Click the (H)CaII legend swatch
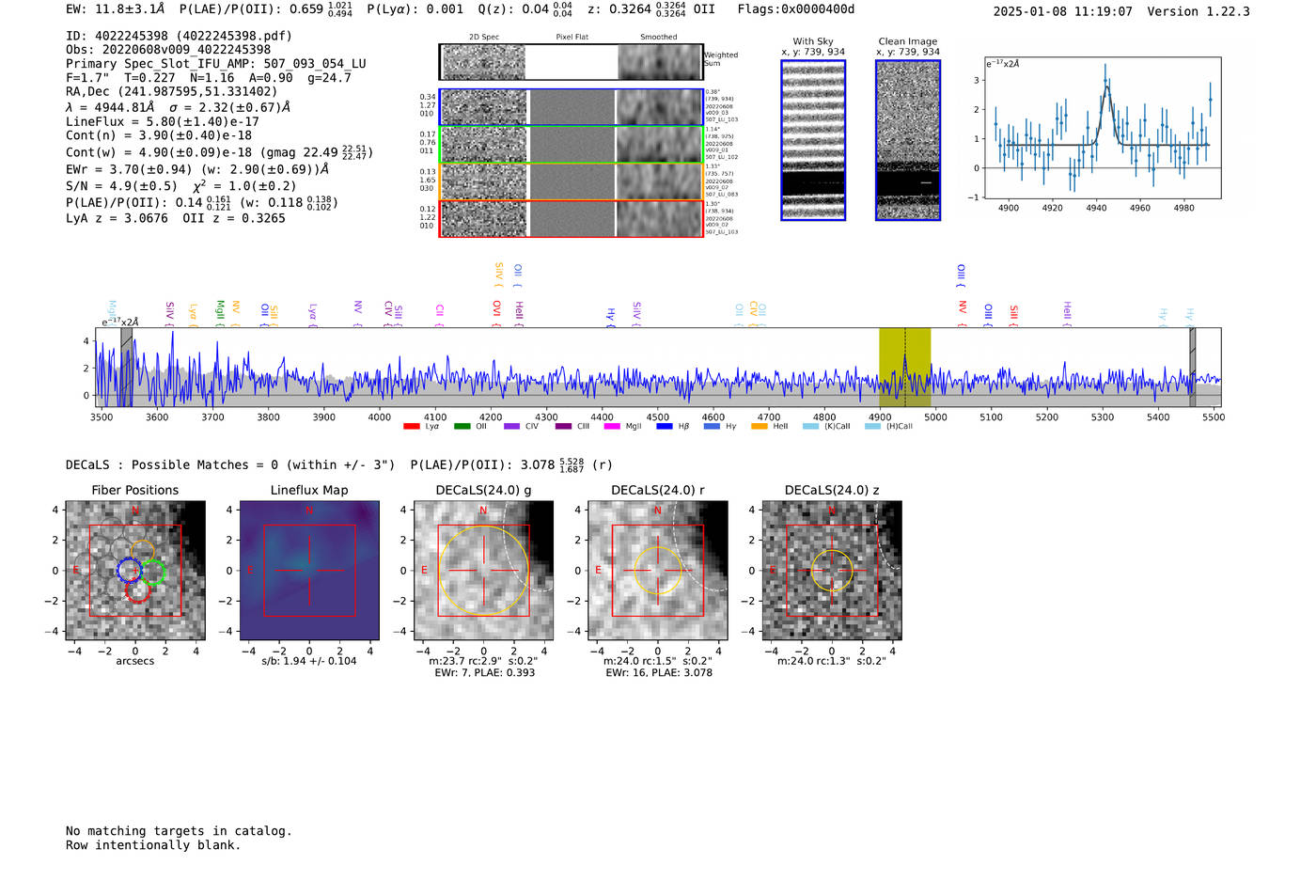This screenshot has height=896, width=1316. pyautogui.click(x=872, y=426)
